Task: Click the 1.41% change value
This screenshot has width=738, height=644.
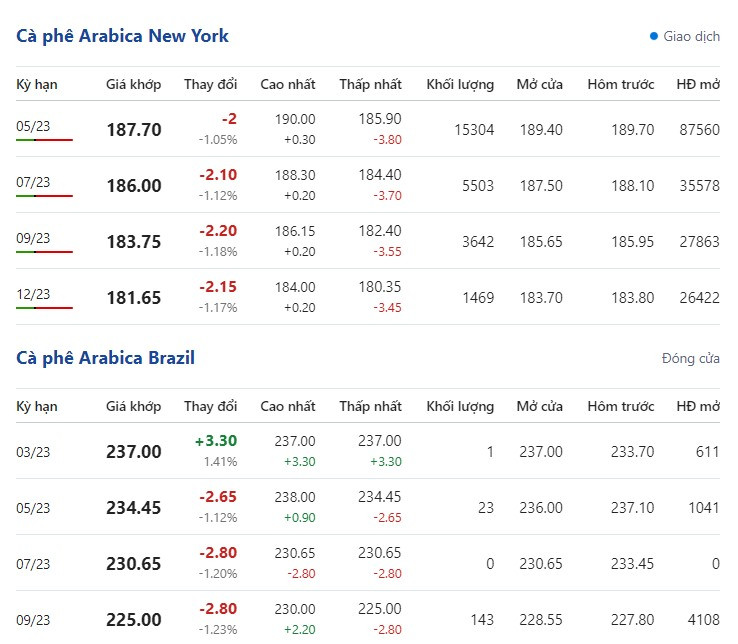Action: point(220,462)
